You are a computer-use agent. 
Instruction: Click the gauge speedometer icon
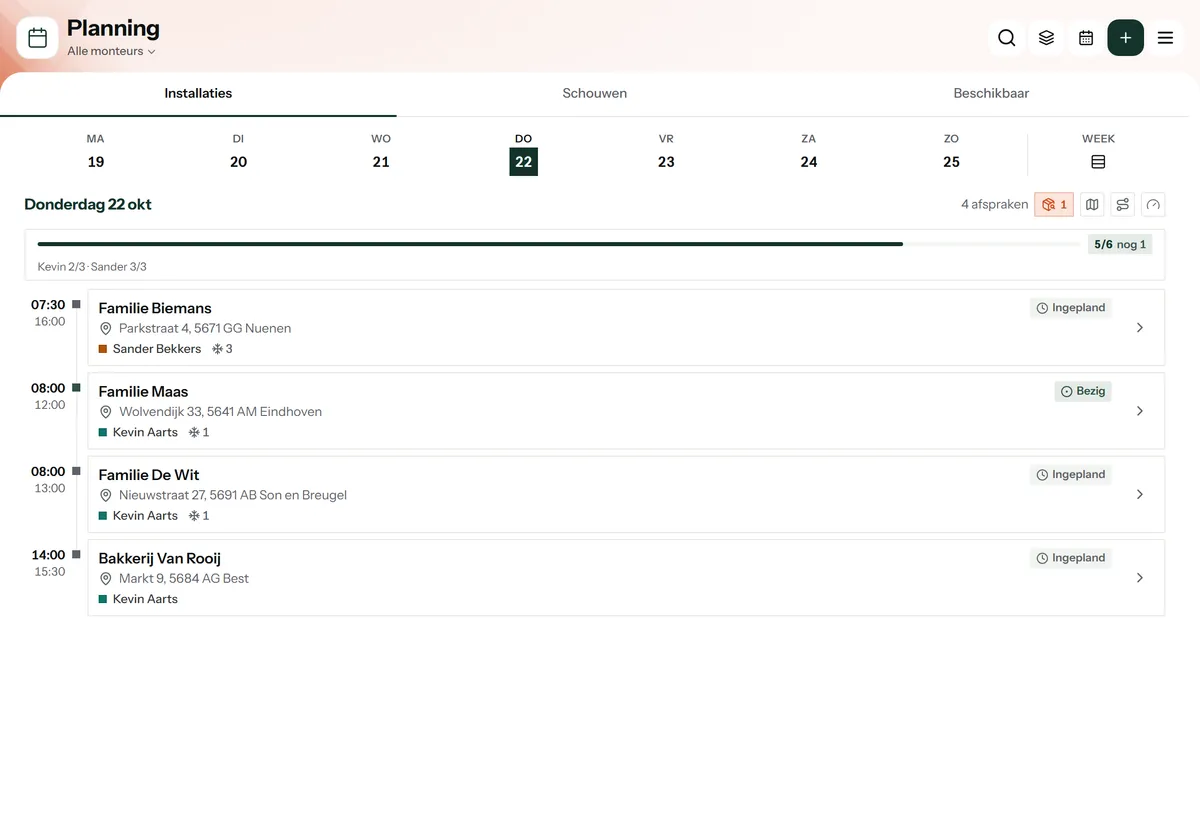pyautogui.click(x=1153, y=204)
